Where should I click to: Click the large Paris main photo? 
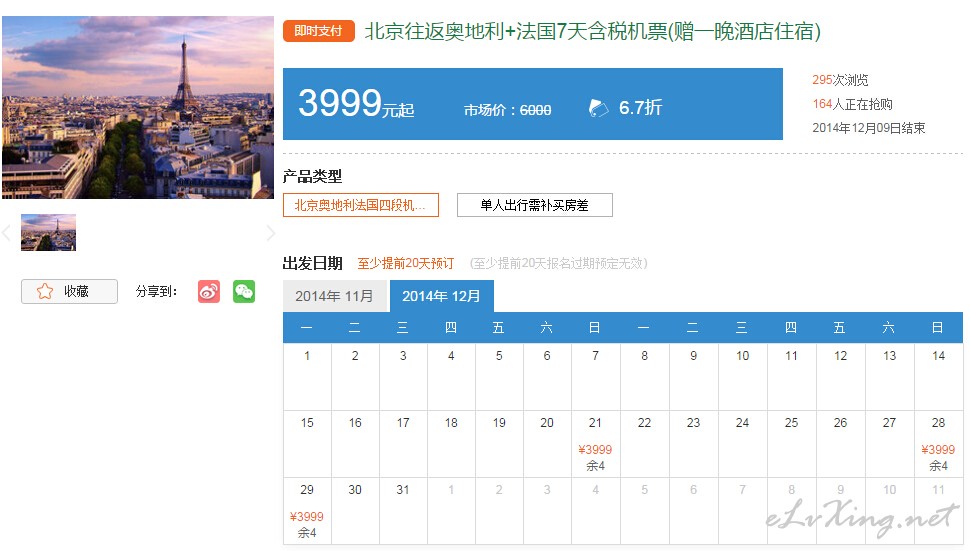[138, 108]
